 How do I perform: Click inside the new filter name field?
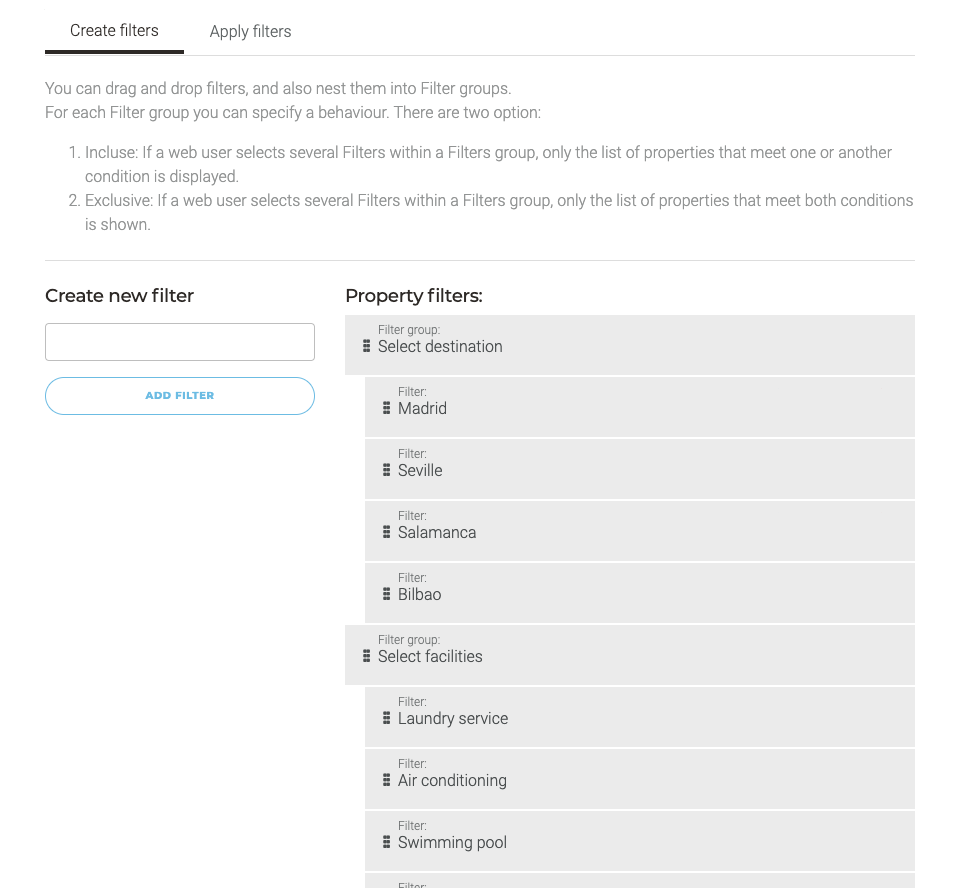(x=180, y=341)
